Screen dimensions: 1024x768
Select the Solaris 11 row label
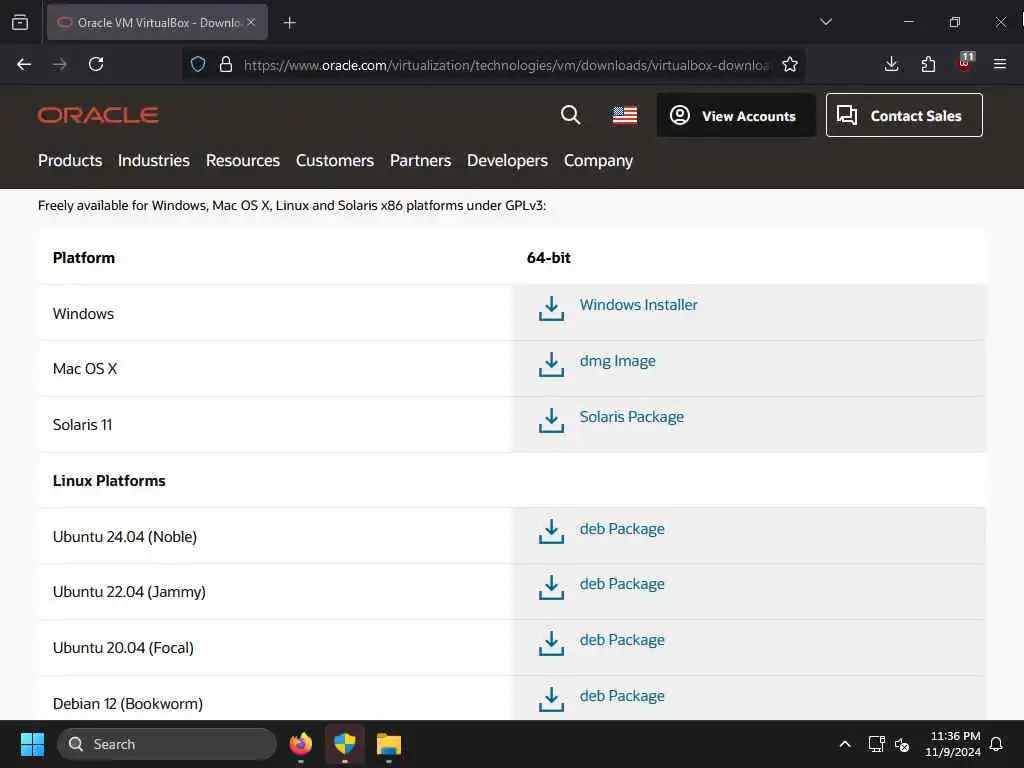point(82,424)
